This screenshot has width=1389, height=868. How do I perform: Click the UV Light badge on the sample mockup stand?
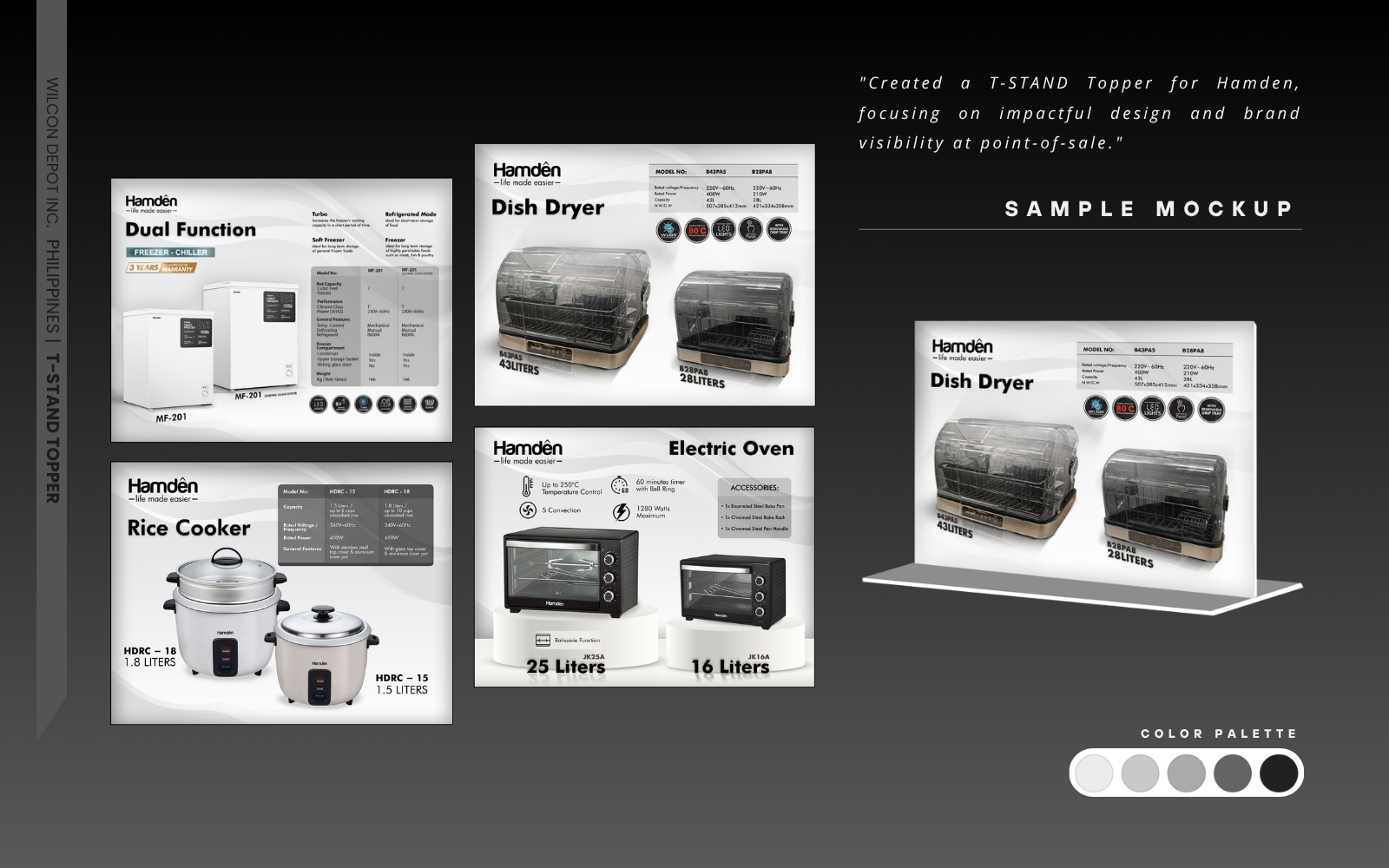1096,407
